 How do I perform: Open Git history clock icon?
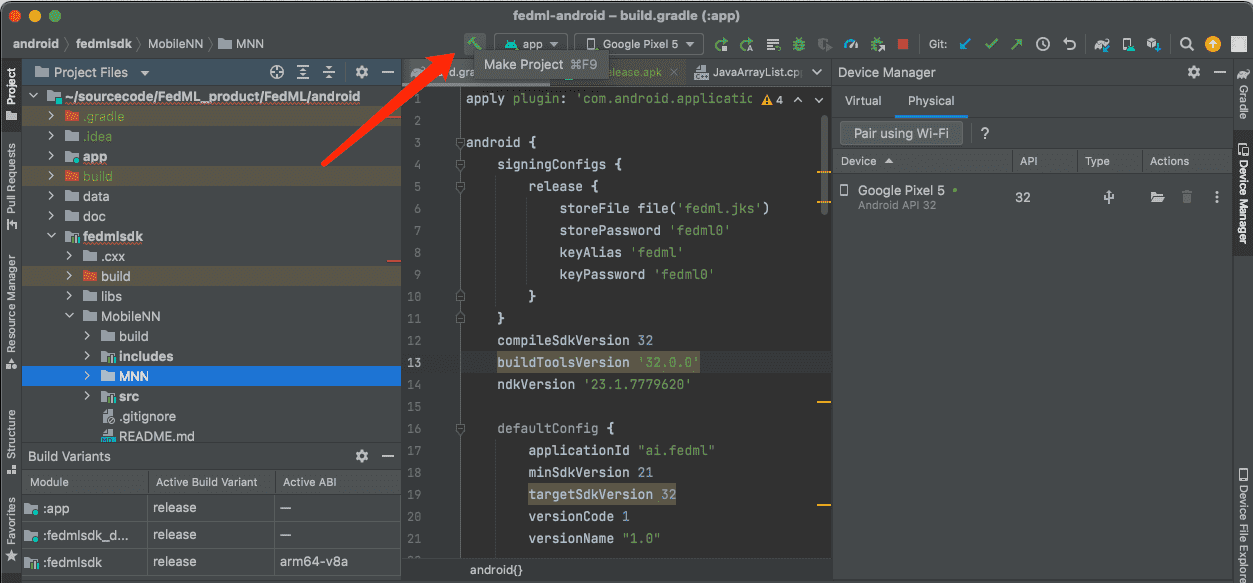point(1043,44)
